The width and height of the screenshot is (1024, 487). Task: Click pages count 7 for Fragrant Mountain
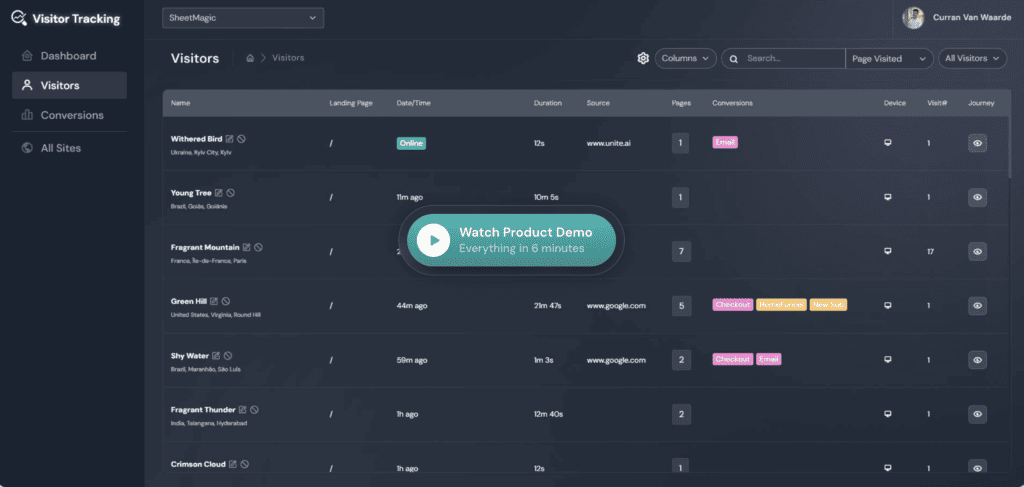click(680, 251)
